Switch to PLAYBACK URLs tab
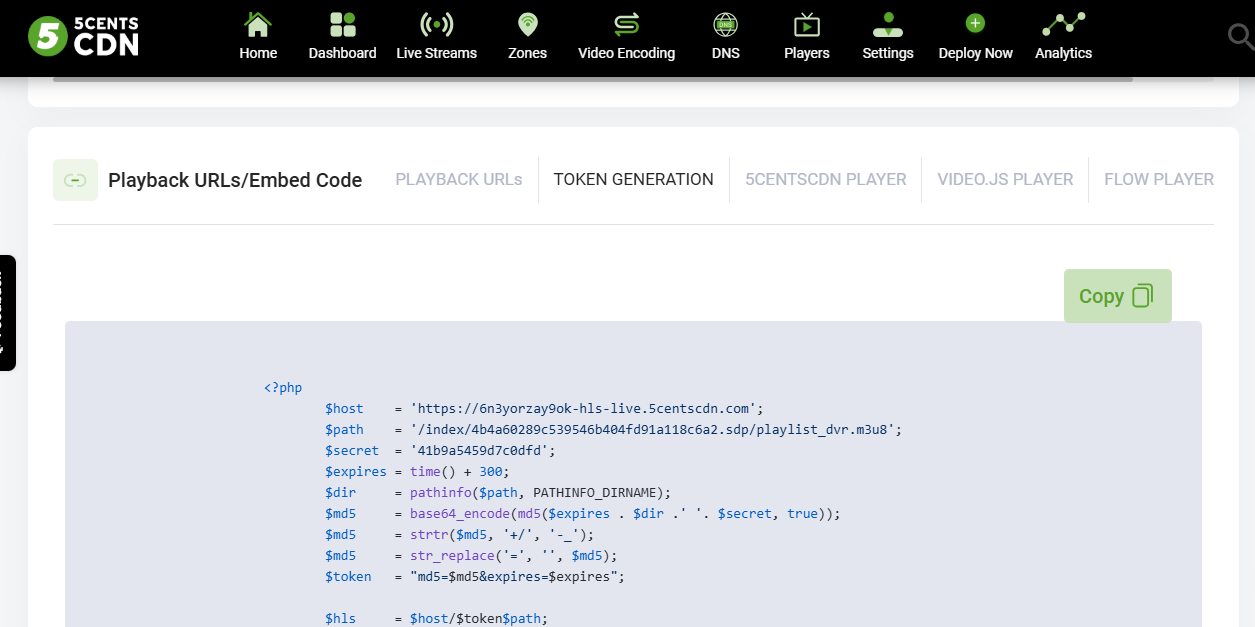Image resolution: width=1255 pixels, height=627 pixels. coord(459,180)
